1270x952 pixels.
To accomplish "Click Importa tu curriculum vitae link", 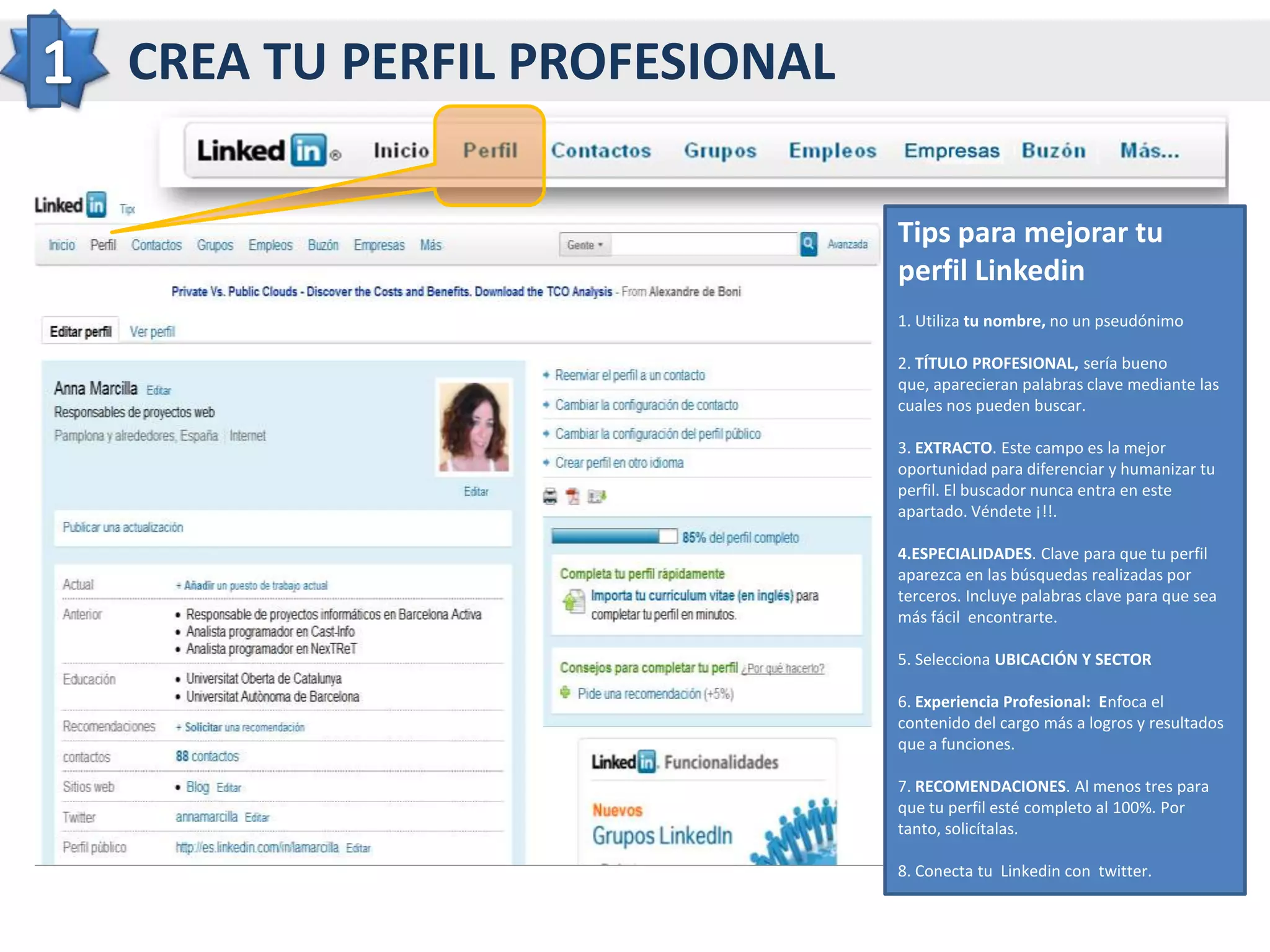I will click(692, 596).
